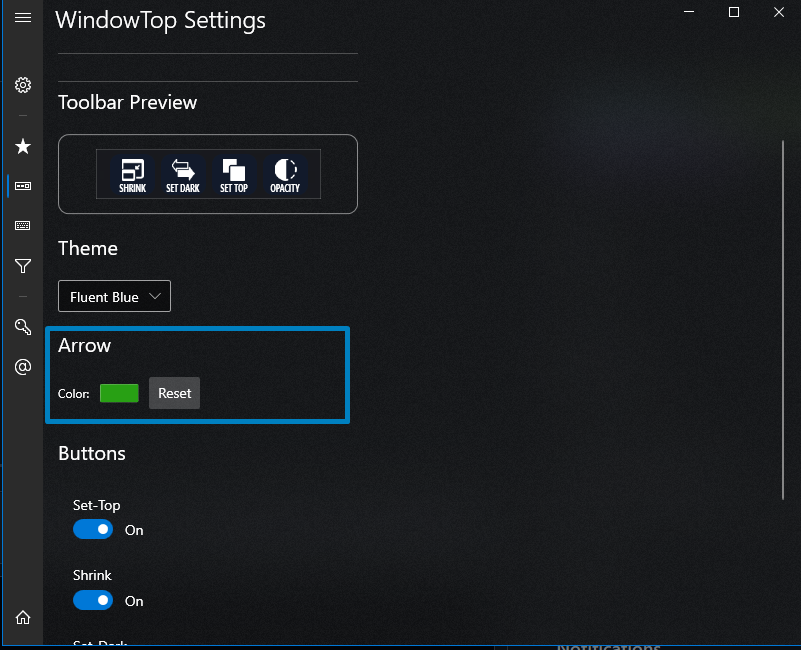The height and width of the screenshot is (650, 801).
Task: Open the license key sidebar icon
Action: 23,327
